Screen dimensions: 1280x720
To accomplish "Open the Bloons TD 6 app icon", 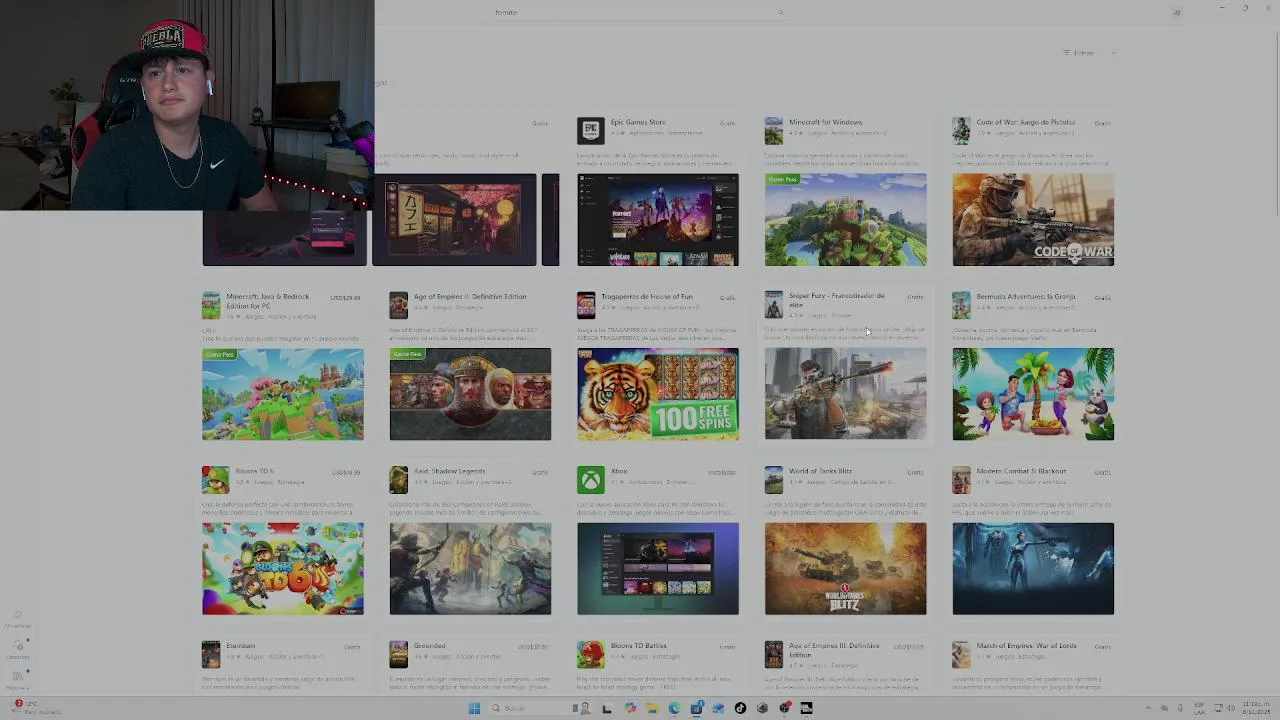I will pos(215,480).
